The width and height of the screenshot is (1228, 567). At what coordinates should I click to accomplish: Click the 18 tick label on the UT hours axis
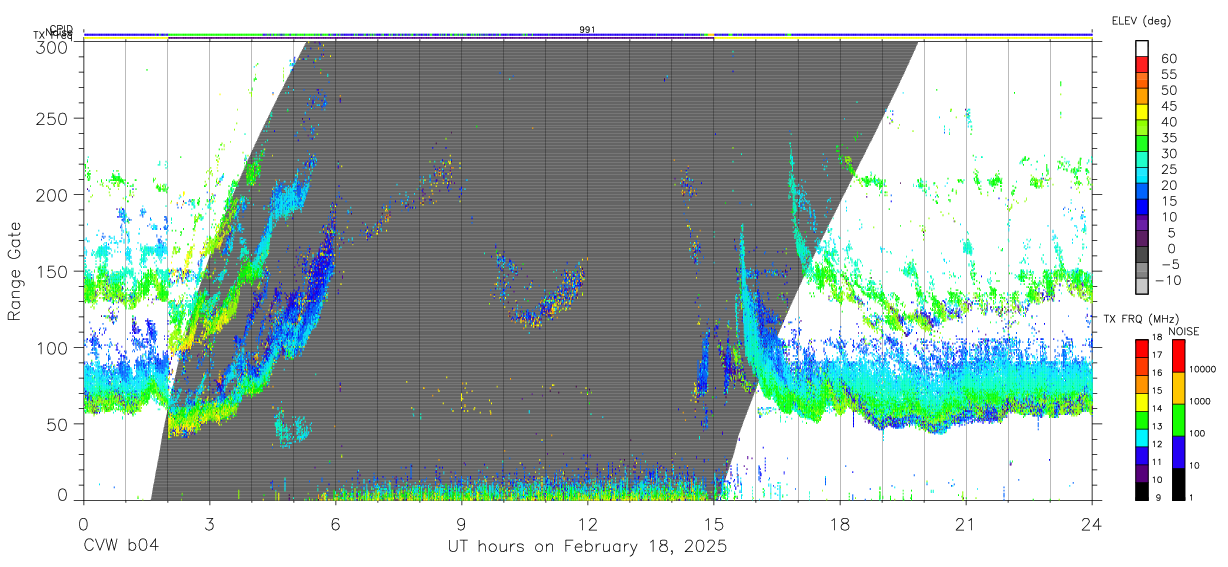840,523
